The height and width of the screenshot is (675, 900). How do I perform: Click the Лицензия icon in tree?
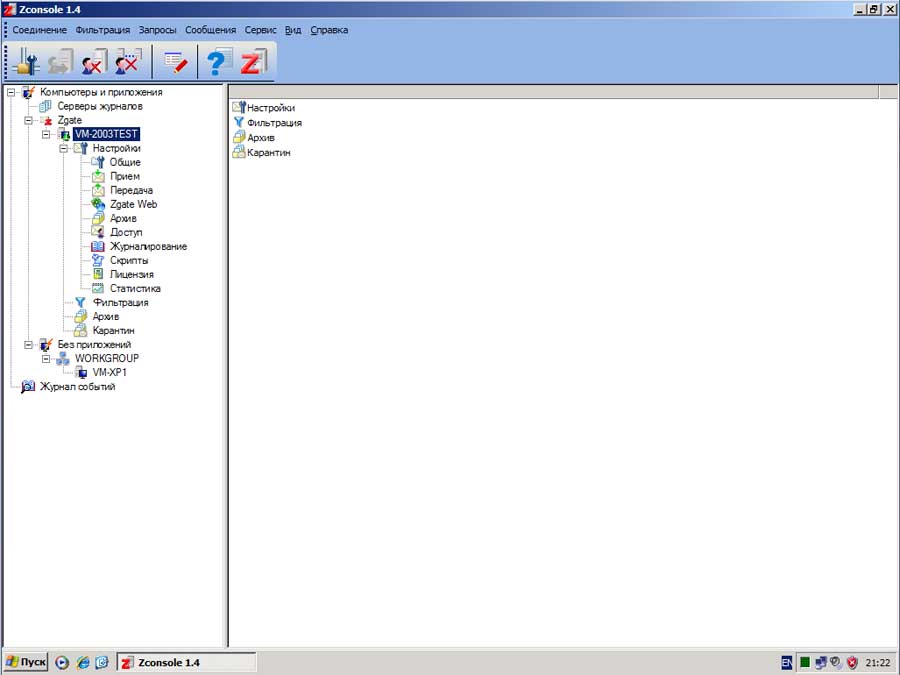pos(98,274)
